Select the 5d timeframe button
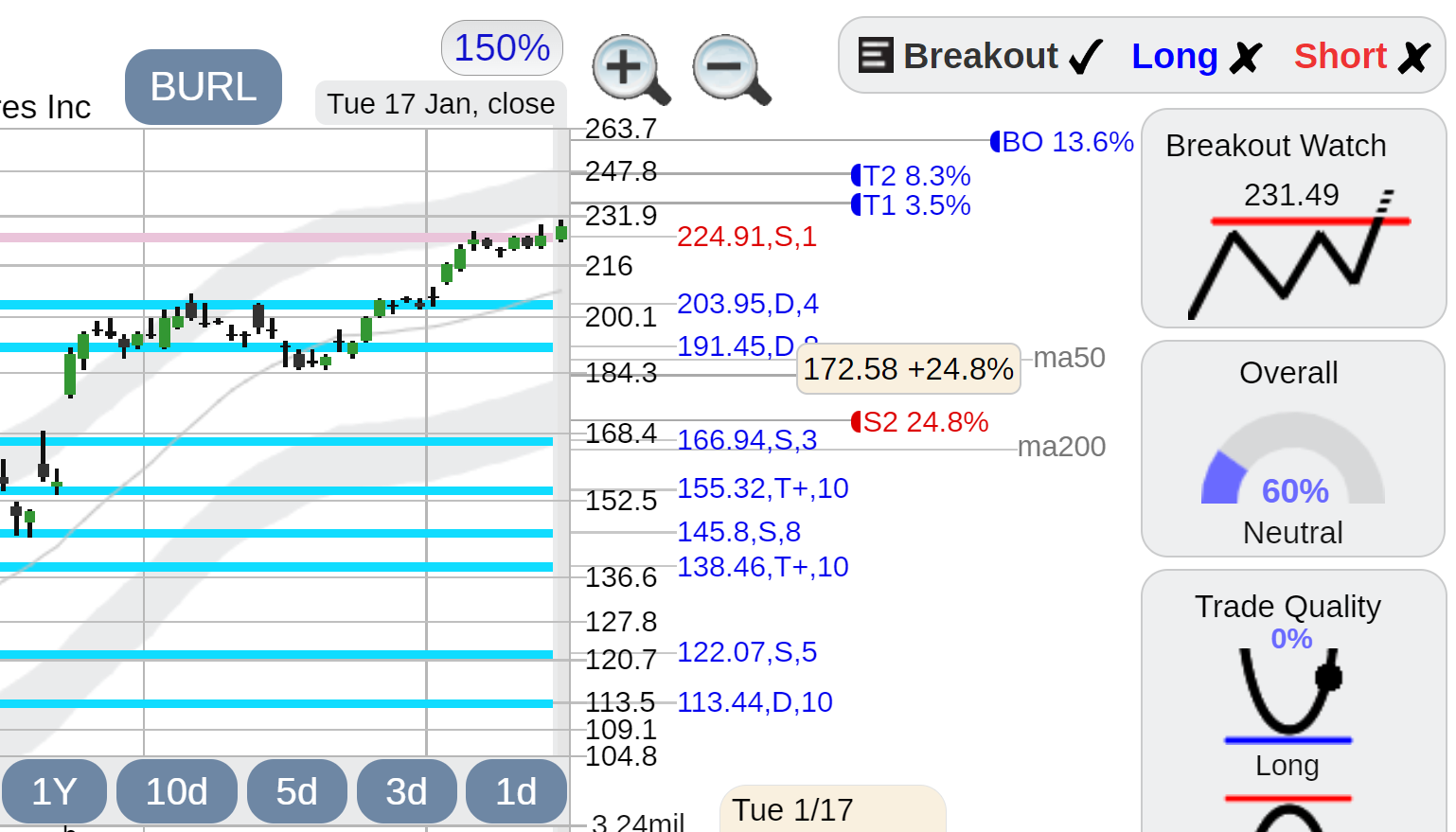 point(296,791)
